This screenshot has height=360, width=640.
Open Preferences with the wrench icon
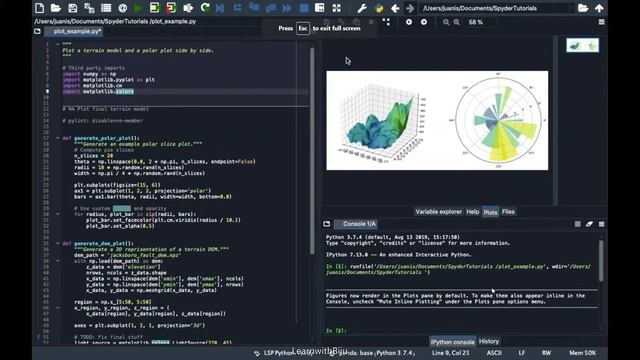click(x=362, y=8)
